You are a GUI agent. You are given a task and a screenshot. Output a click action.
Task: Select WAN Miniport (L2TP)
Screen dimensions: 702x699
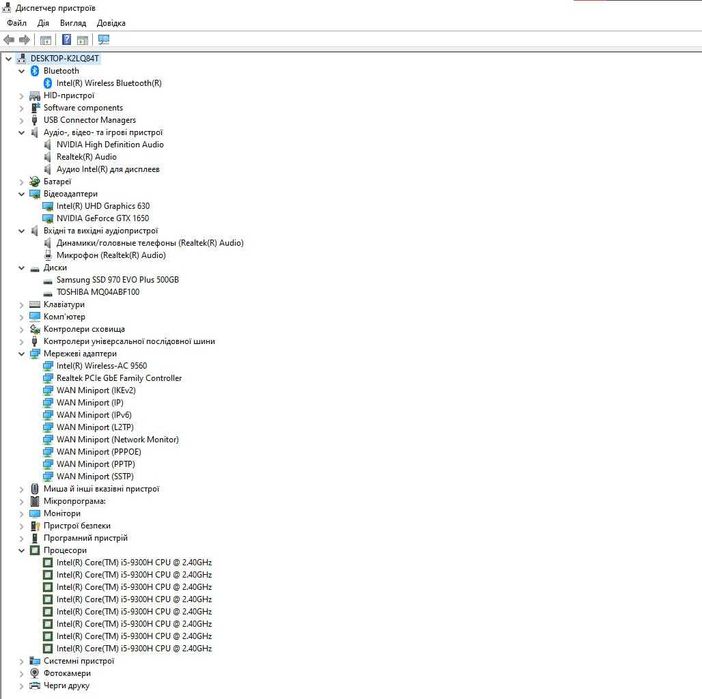[95, 427]
